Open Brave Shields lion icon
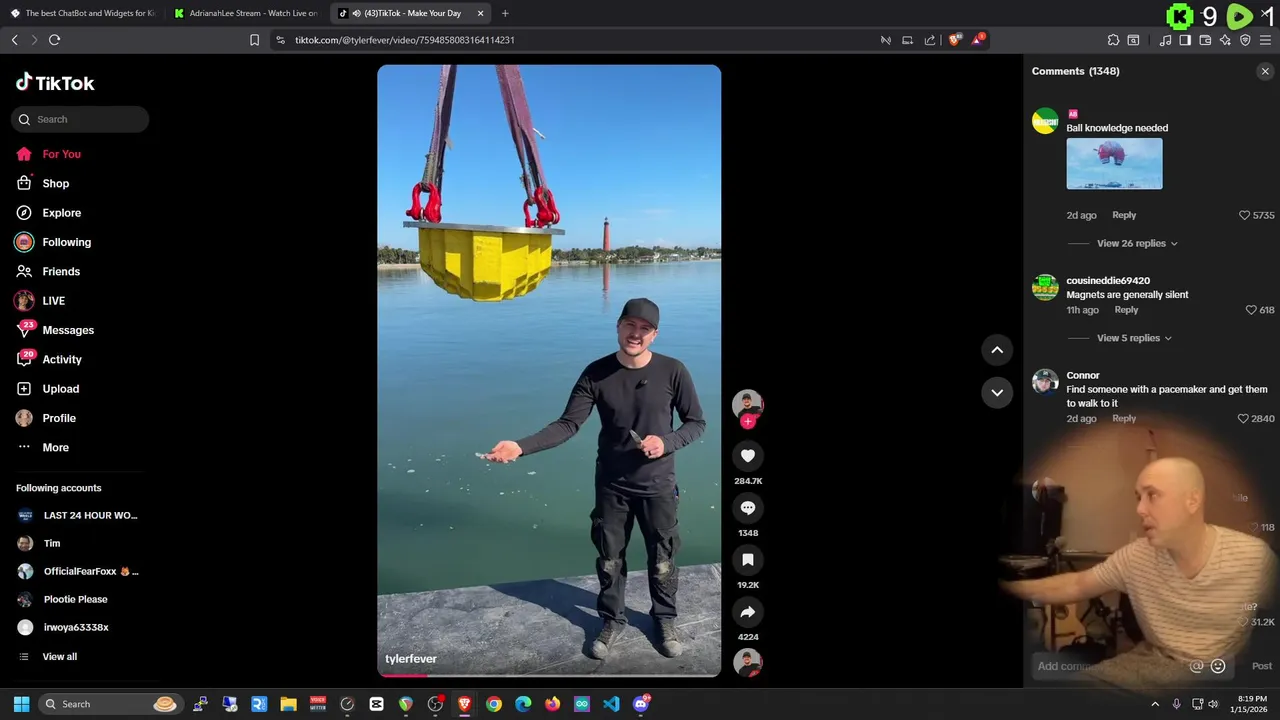 (954, 40)
